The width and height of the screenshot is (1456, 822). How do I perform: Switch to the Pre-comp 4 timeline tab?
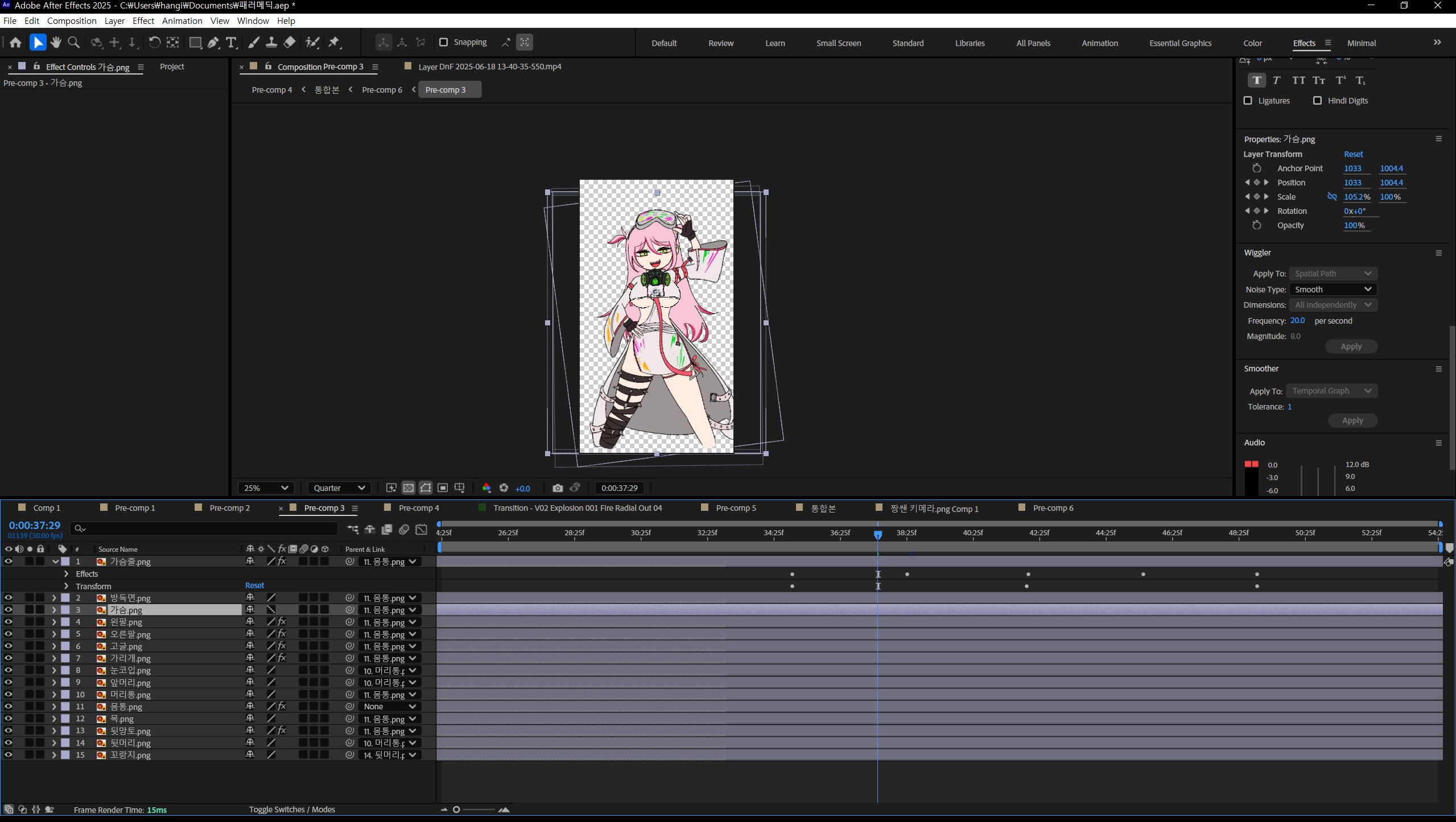(418, 508)
